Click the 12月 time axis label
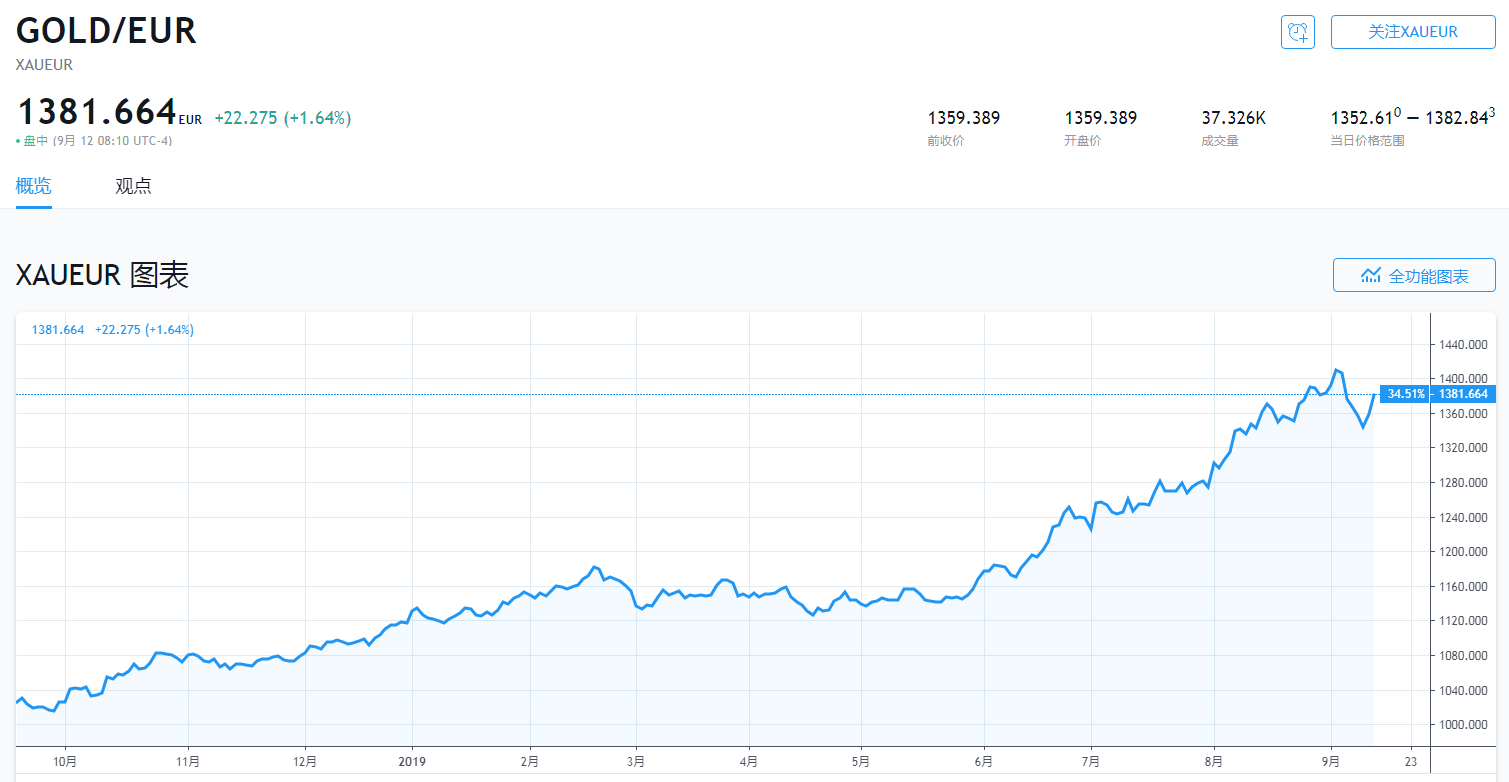The image size is (1509, 782). point(306,762)
